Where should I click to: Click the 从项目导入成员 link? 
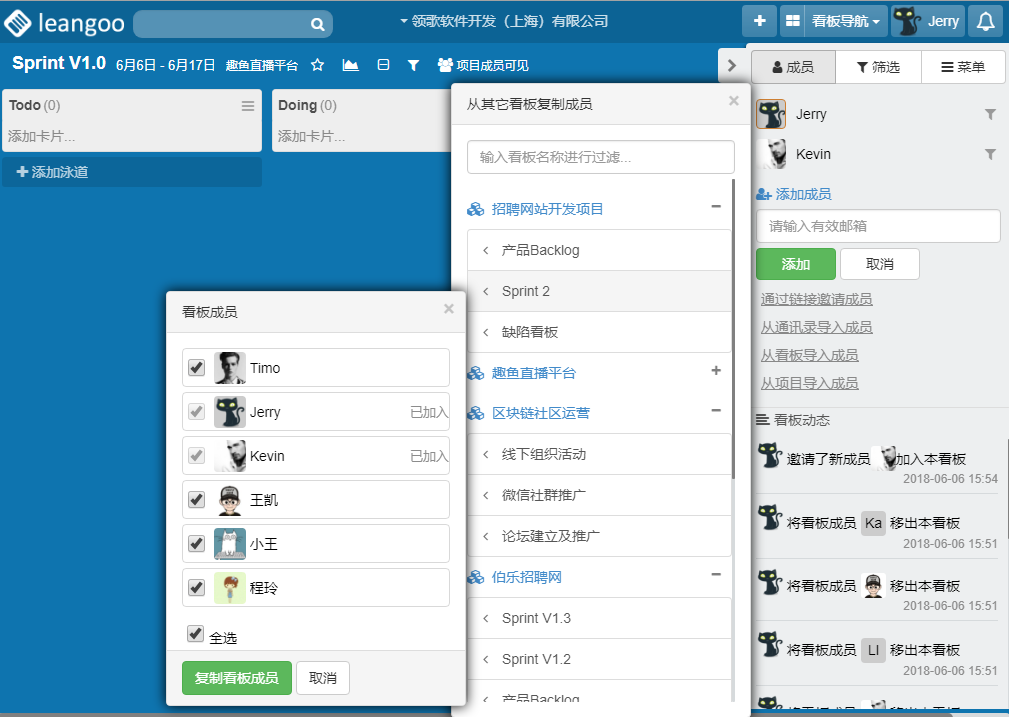(809, 383)
